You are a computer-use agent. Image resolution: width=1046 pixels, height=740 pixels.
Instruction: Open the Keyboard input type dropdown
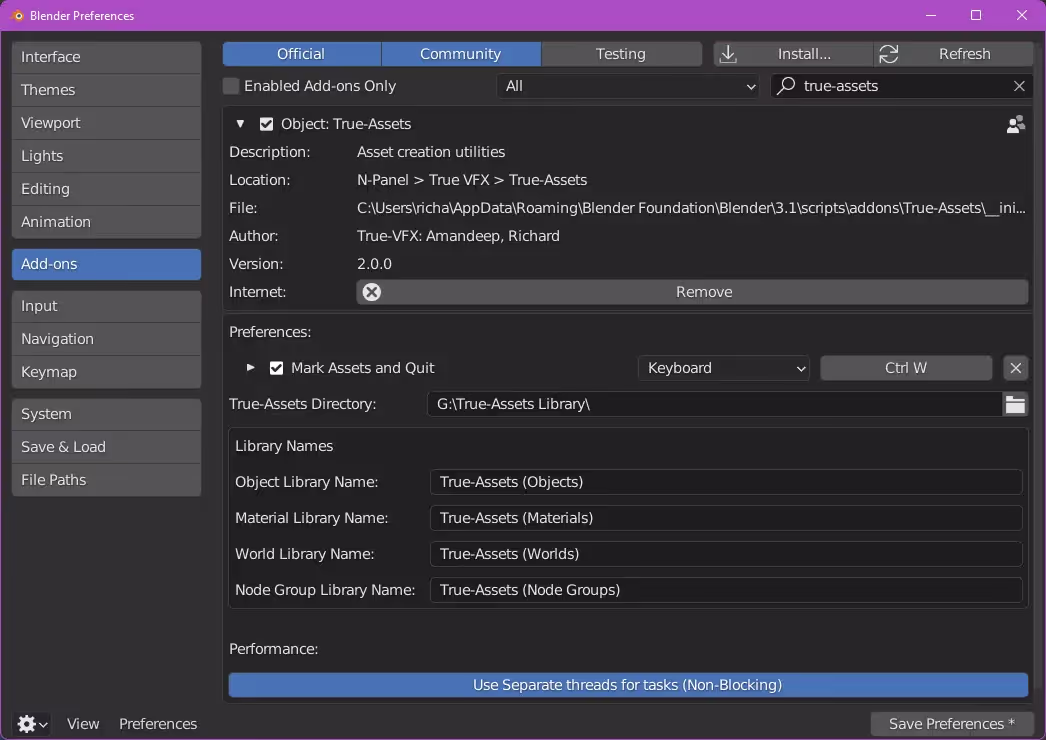coord(724,368)
